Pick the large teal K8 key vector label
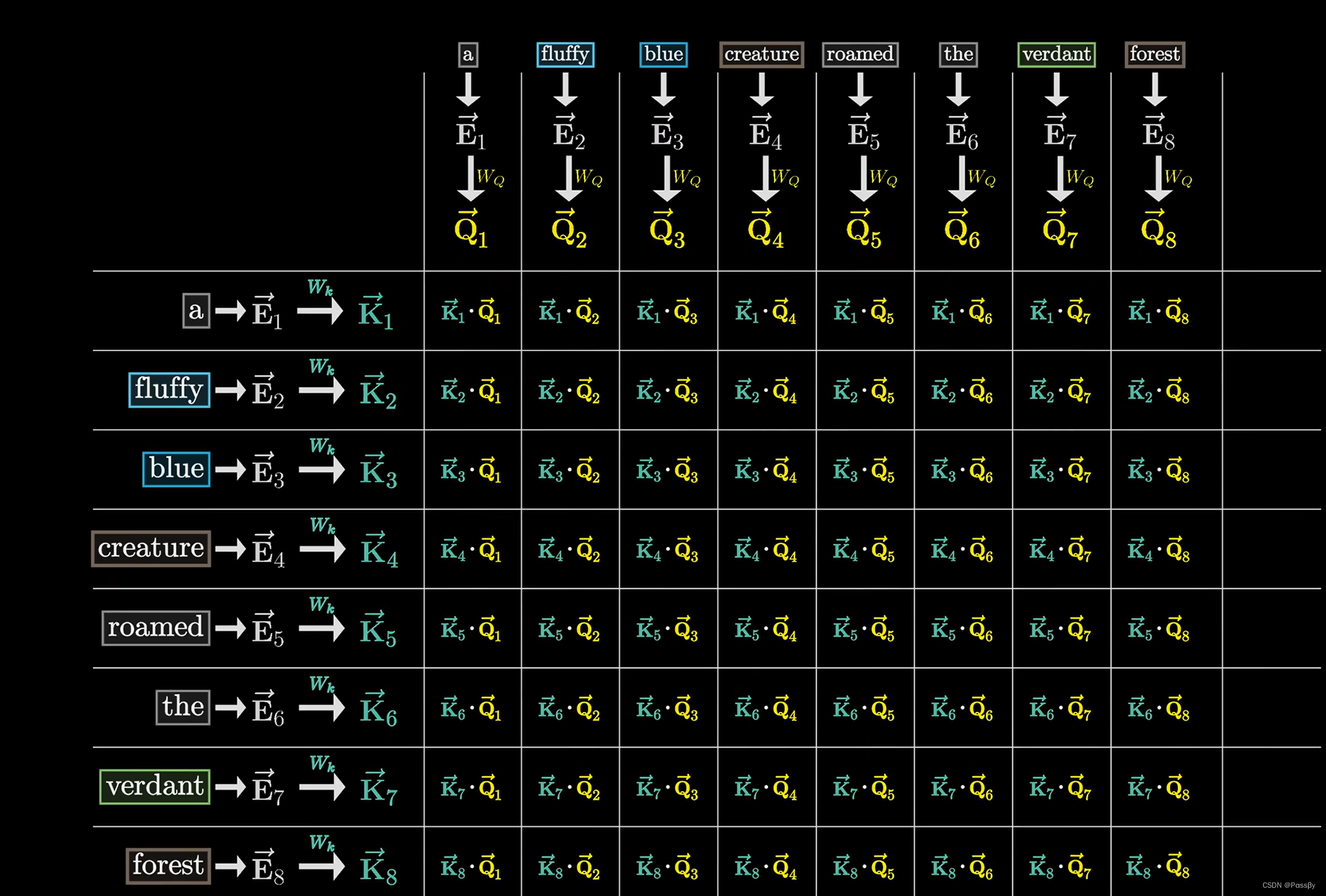The width and height of the screenshot is (1326, 896). [378, 867]
